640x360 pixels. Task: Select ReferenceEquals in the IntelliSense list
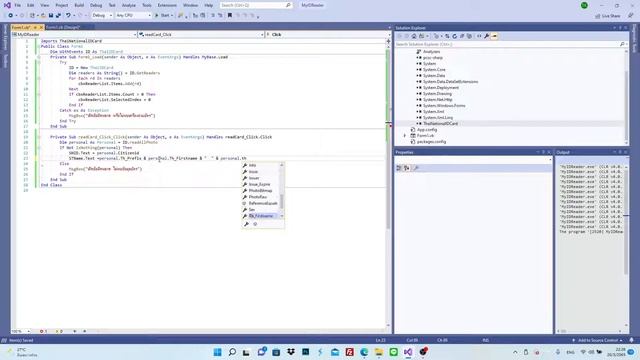click(263, 203)
